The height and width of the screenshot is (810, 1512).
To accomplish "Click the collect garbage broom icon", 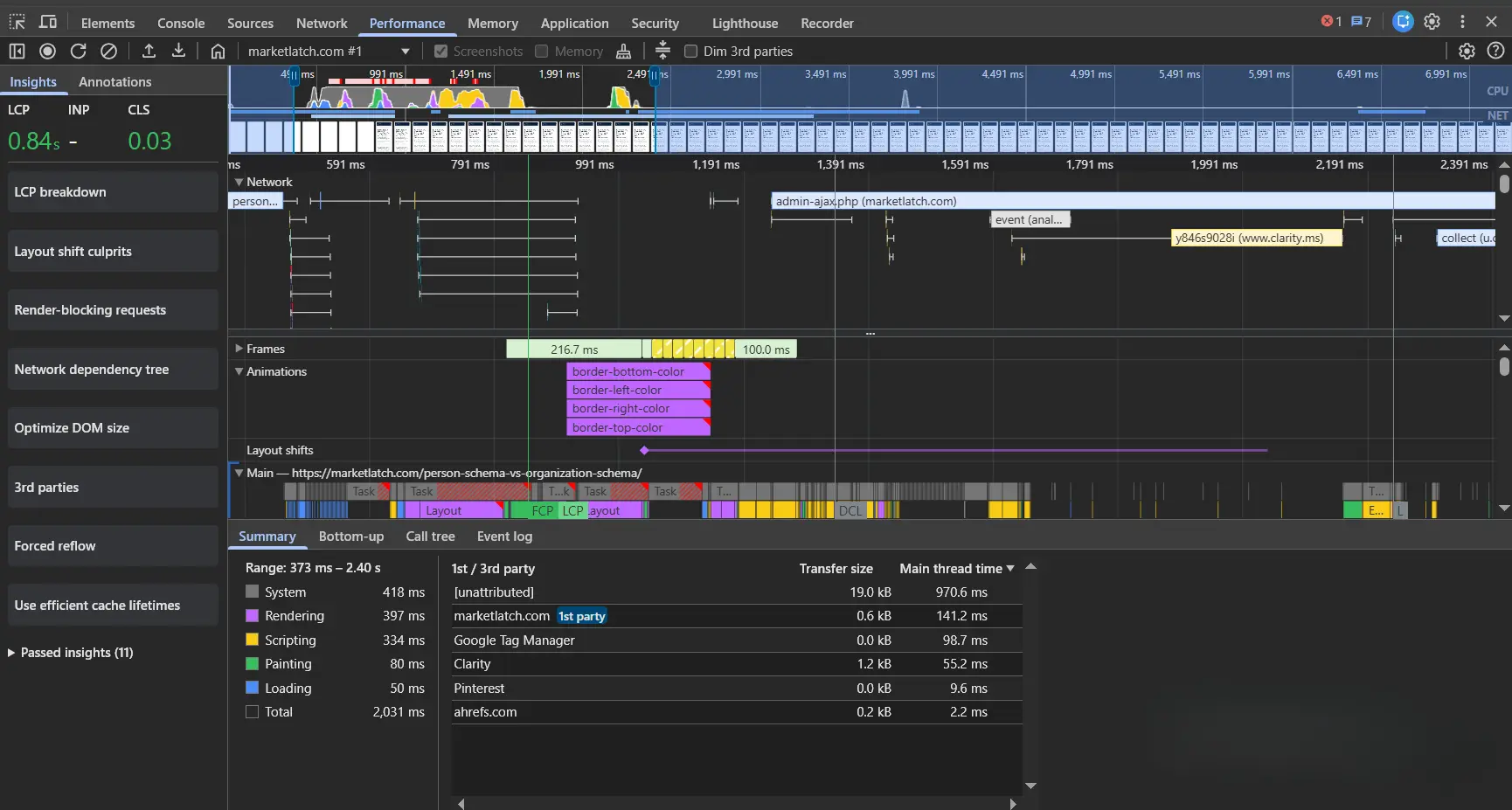I will (x=623, y=51).
